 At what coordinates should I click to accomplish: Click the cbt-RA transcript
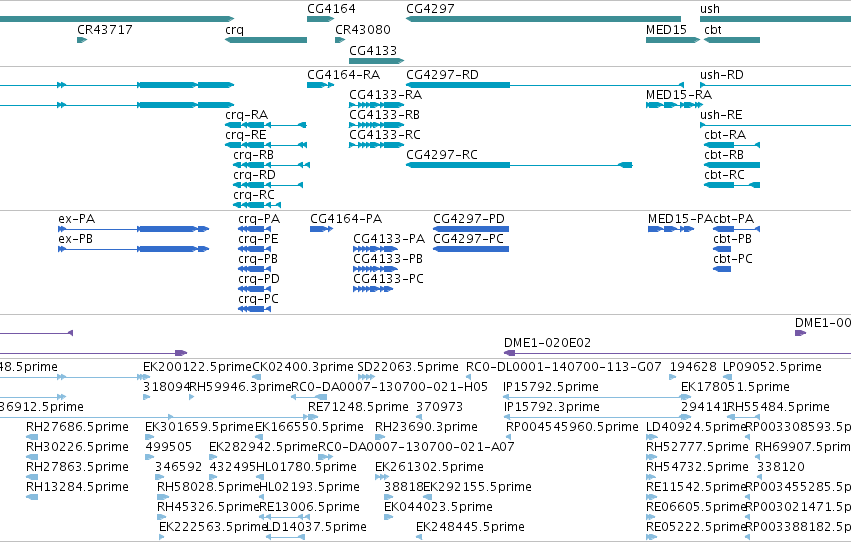(x=732, y=145)
